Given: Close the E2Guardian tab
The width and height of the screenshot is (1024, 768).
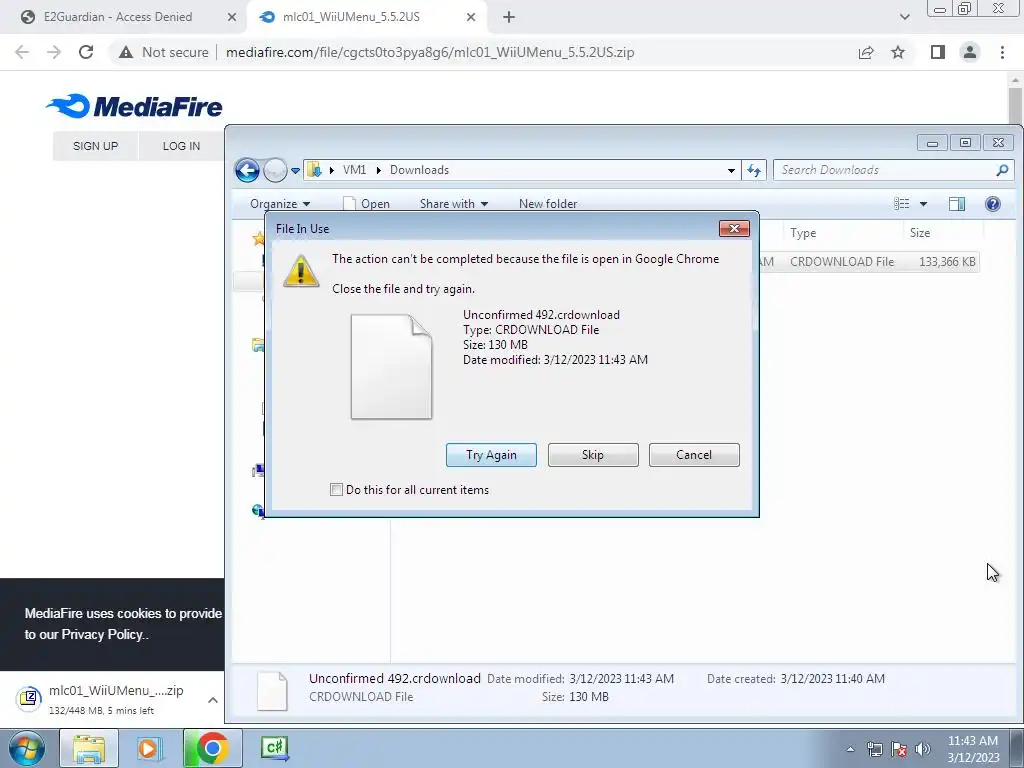Looking at the screenshot, I should coord(231,17).
